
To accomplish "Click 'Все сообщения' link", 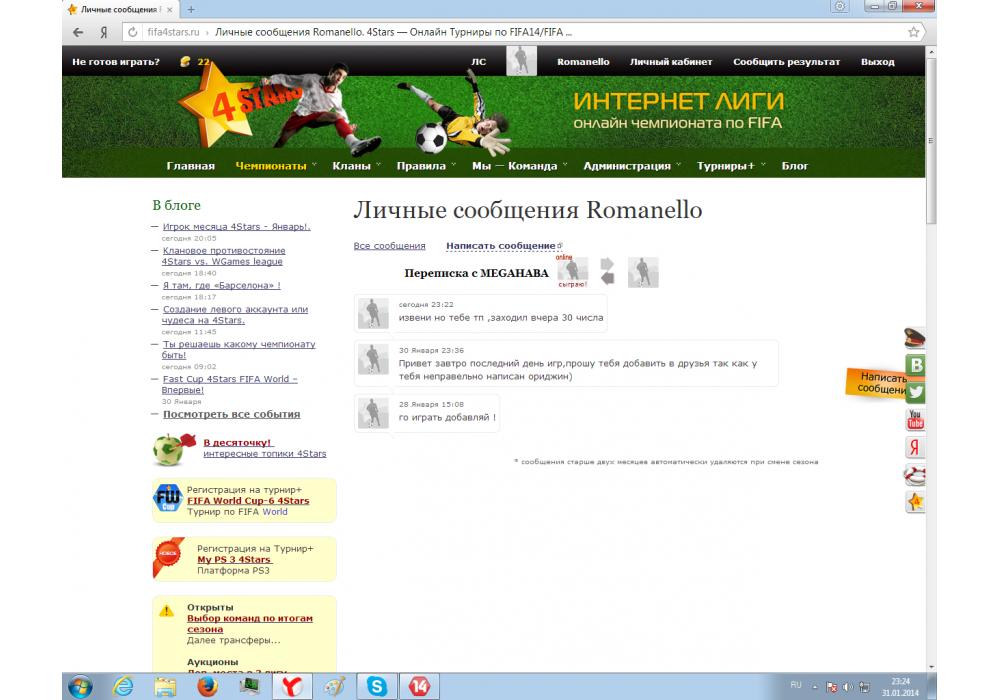I will (x=389, y=246).
